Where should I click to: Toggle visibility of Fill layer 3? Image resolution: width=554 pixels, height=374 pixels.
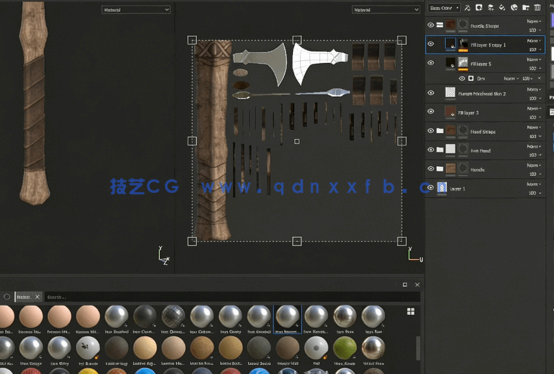(431, 112)
